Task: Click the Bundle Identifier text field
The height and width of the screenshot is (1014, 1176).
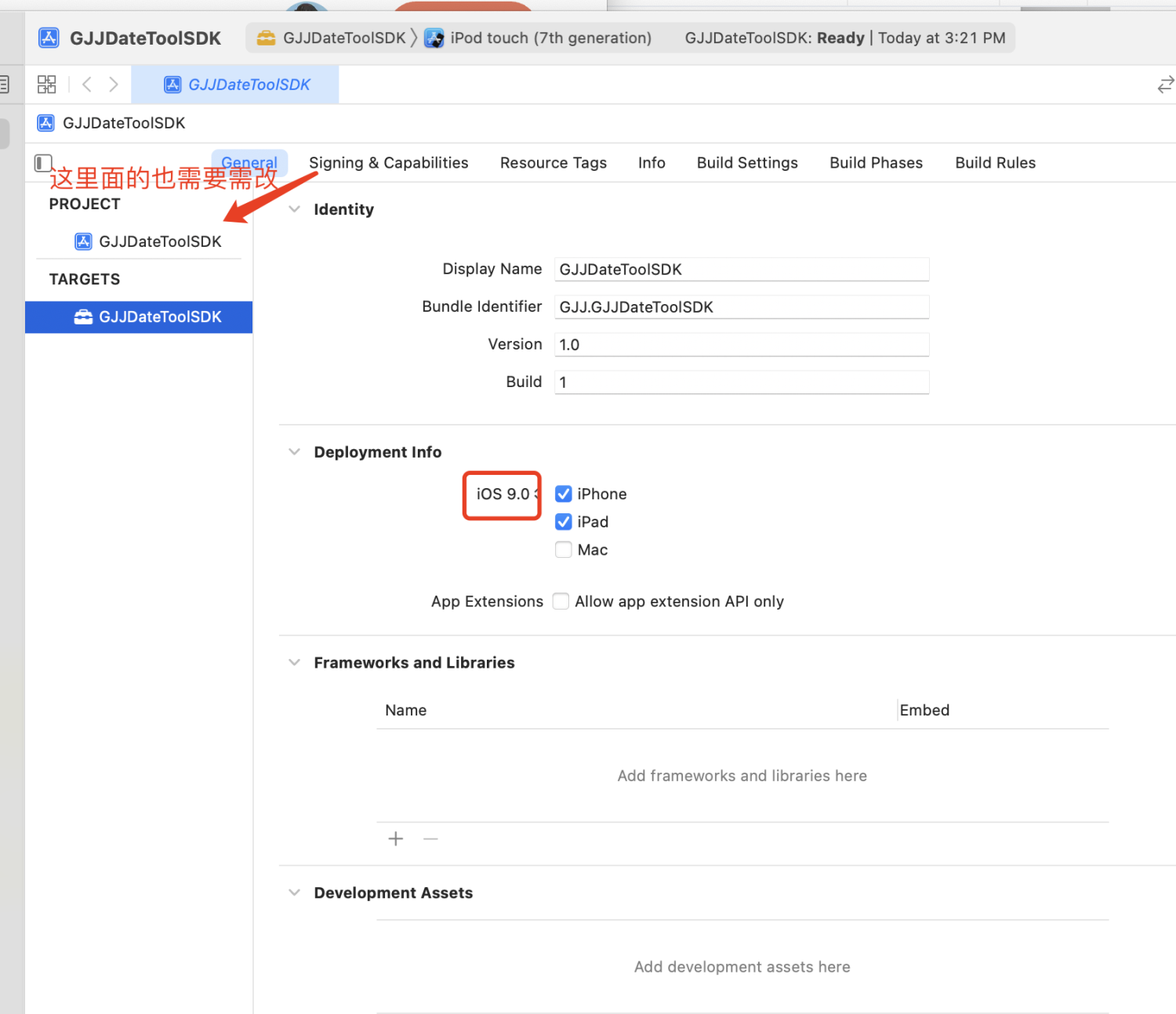Action: pos(741,307)
